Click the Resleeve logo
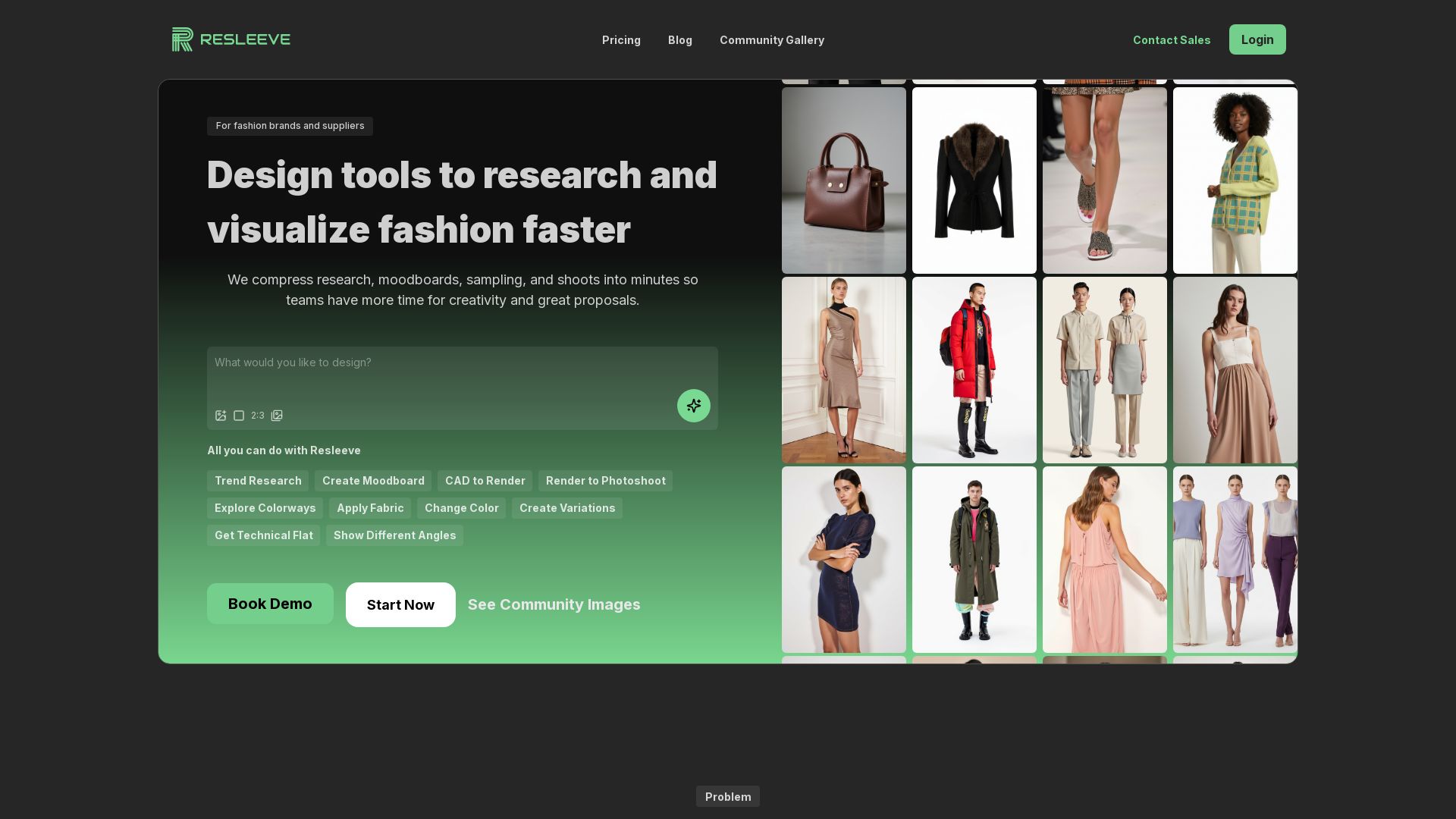 [231, 39]
